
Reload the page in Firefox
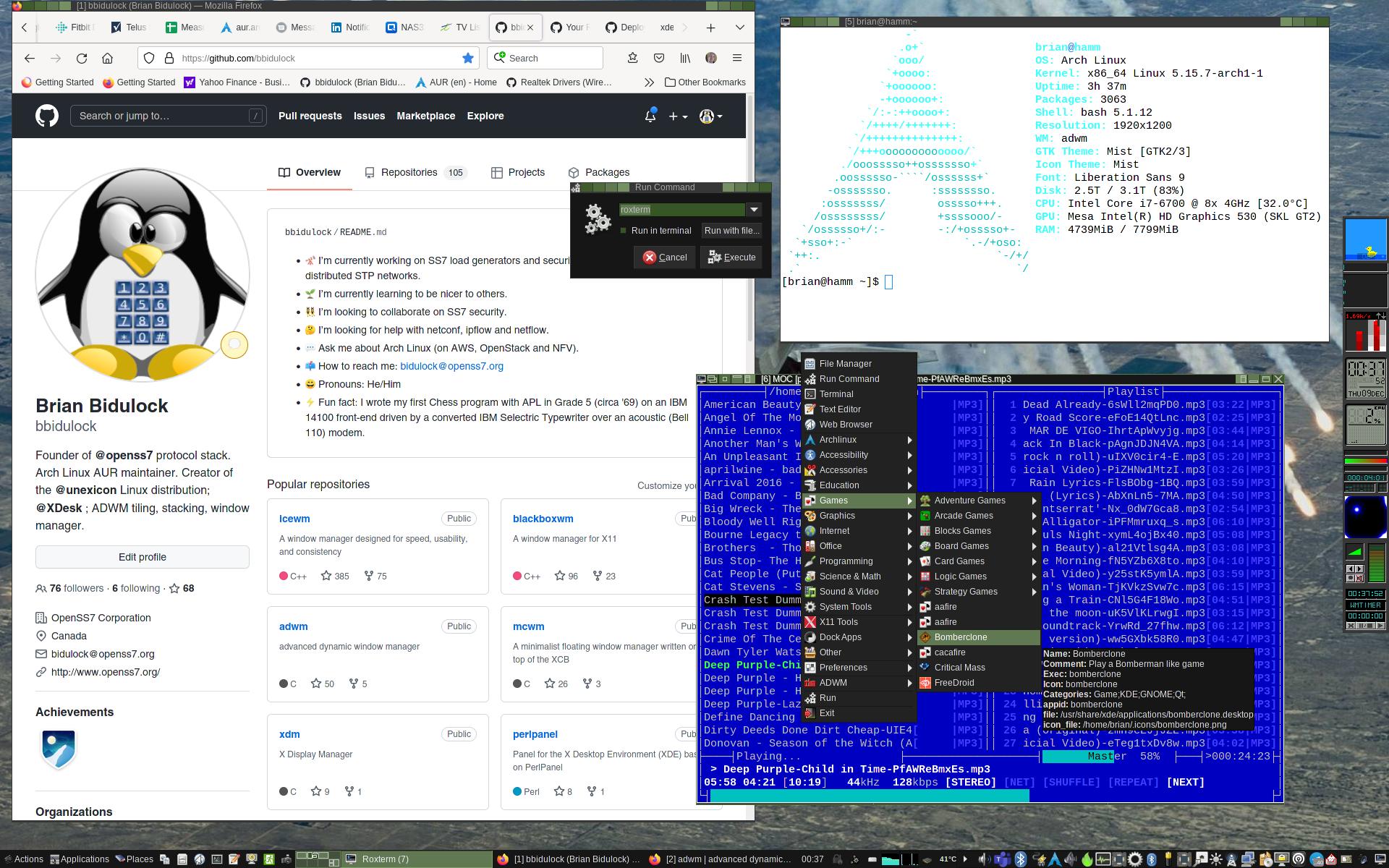click(82, 58)
